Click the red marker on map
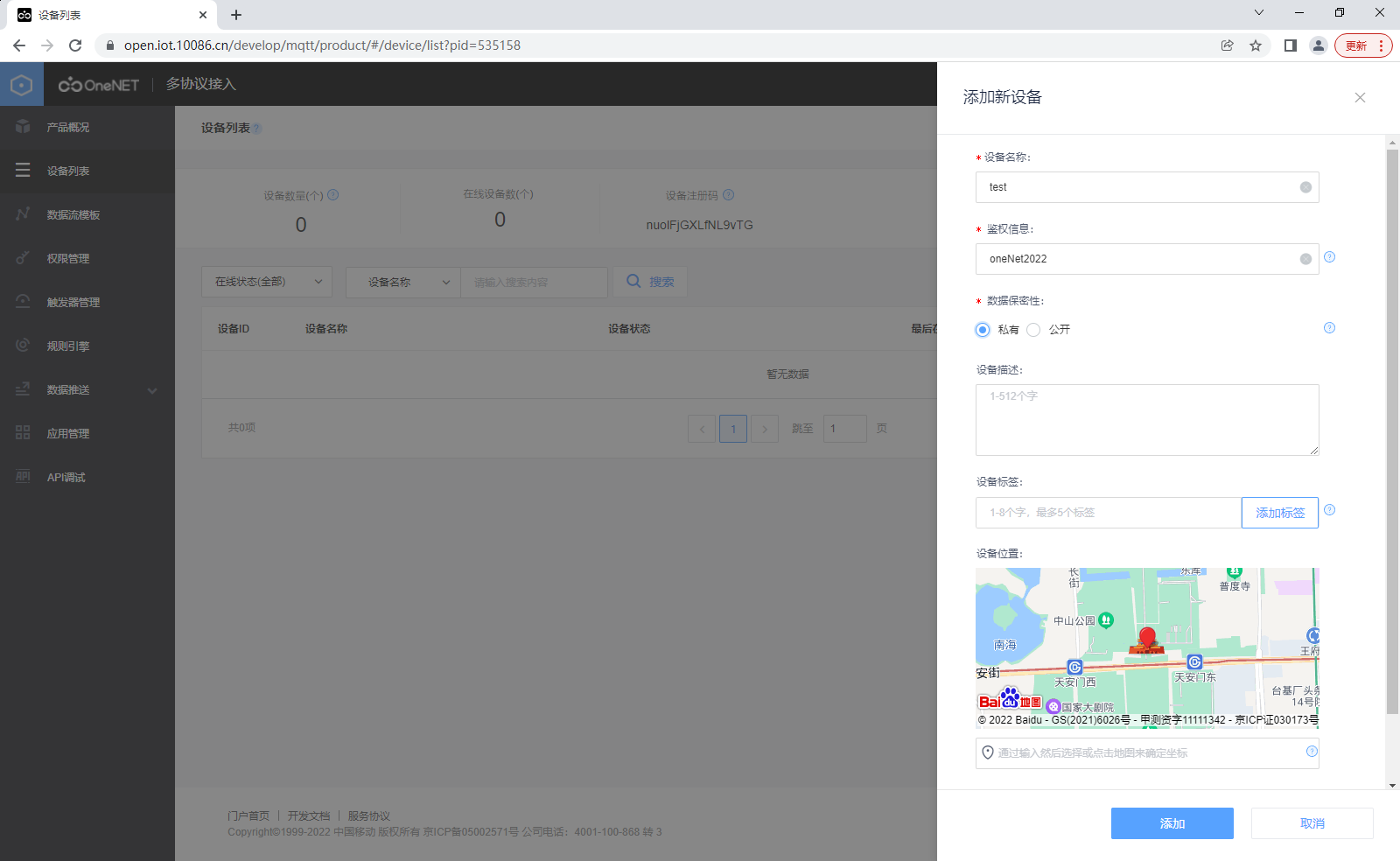Image resolution: width=1400 pixels, height=861 pixels. [1147, 640]
